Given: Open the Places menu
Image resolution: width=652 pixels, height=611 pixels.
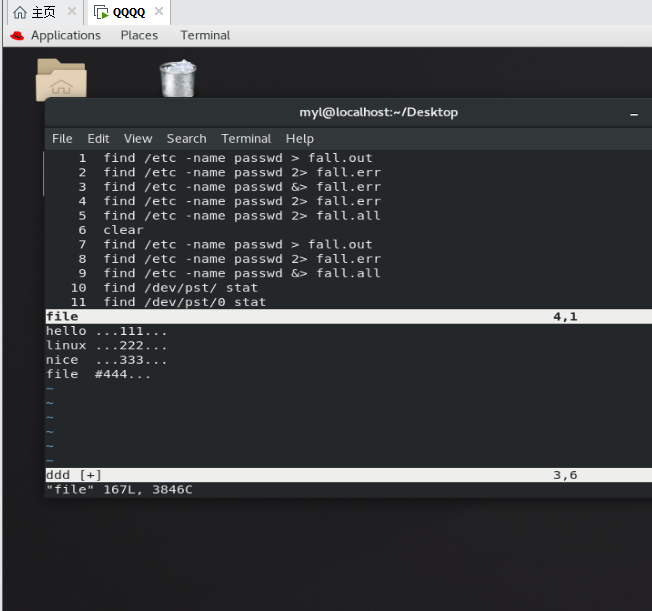Looking at the screenshot, I should tap(139, 35).
